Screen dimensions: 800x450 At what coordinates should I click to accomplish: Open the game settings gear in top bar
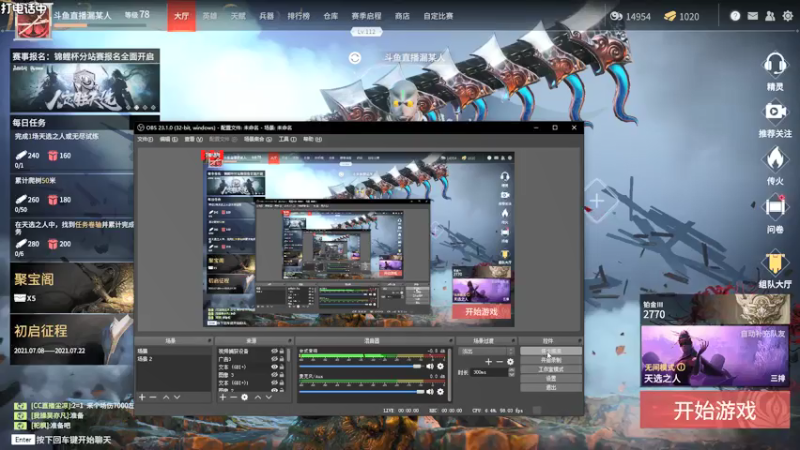[788, 16]
